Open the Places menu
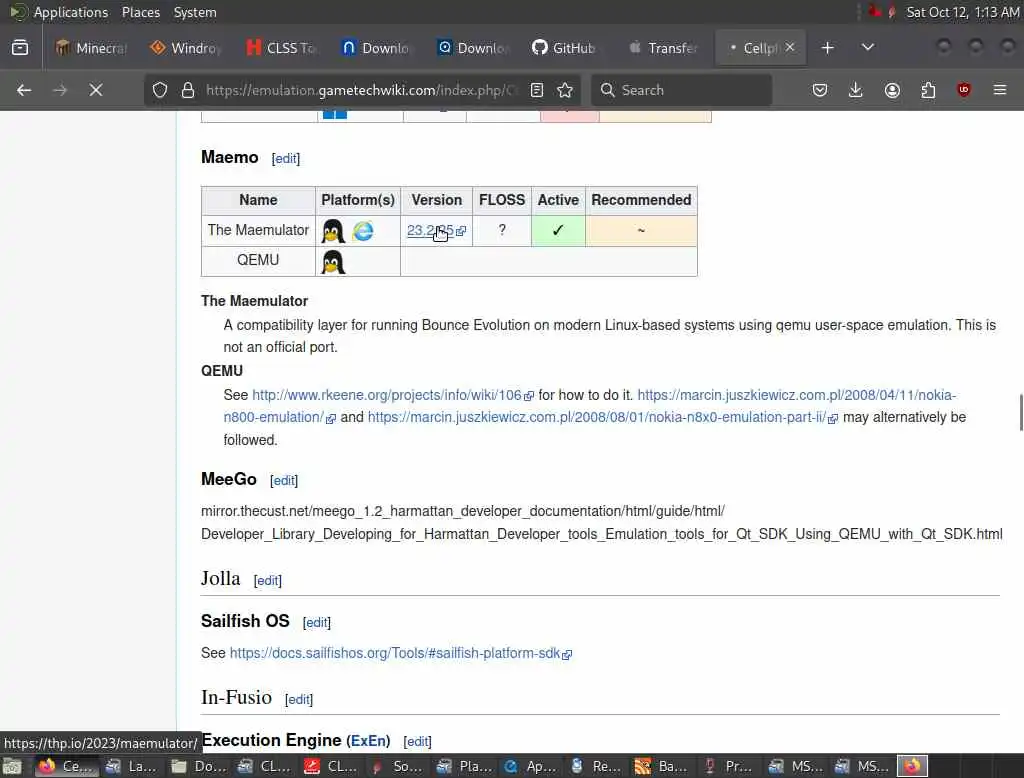The height and width of the screenshot is (778, 1024). tap(140, 12)
